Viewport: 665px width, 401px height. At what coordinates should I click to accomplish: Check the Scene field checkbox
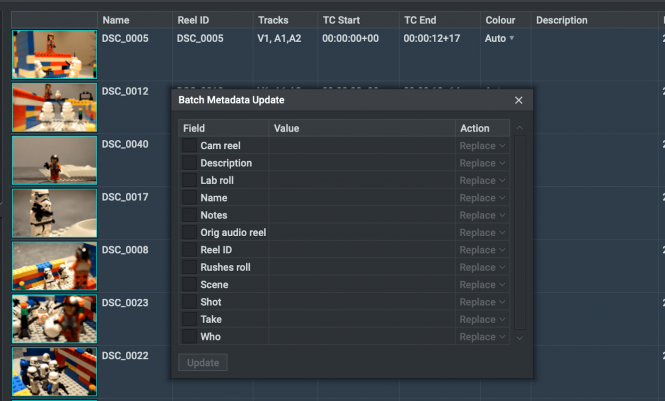click(x=189, y=284)
